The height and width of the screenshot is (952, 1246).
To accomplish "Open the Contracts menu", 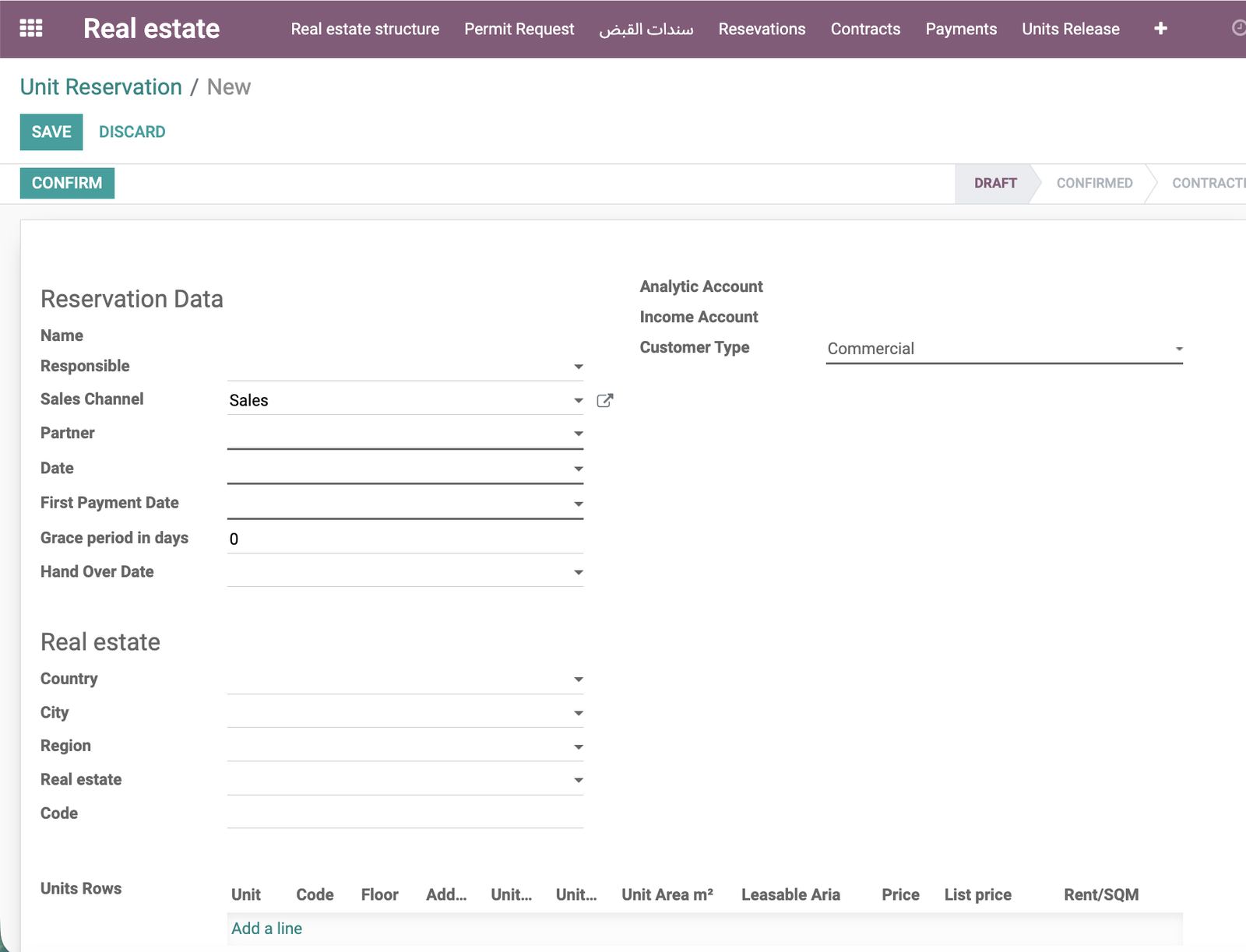I will (865, 29).
